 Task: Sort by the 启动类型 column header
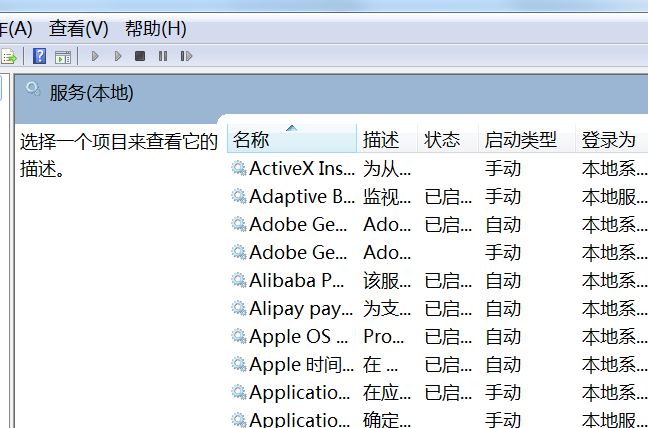520,140
